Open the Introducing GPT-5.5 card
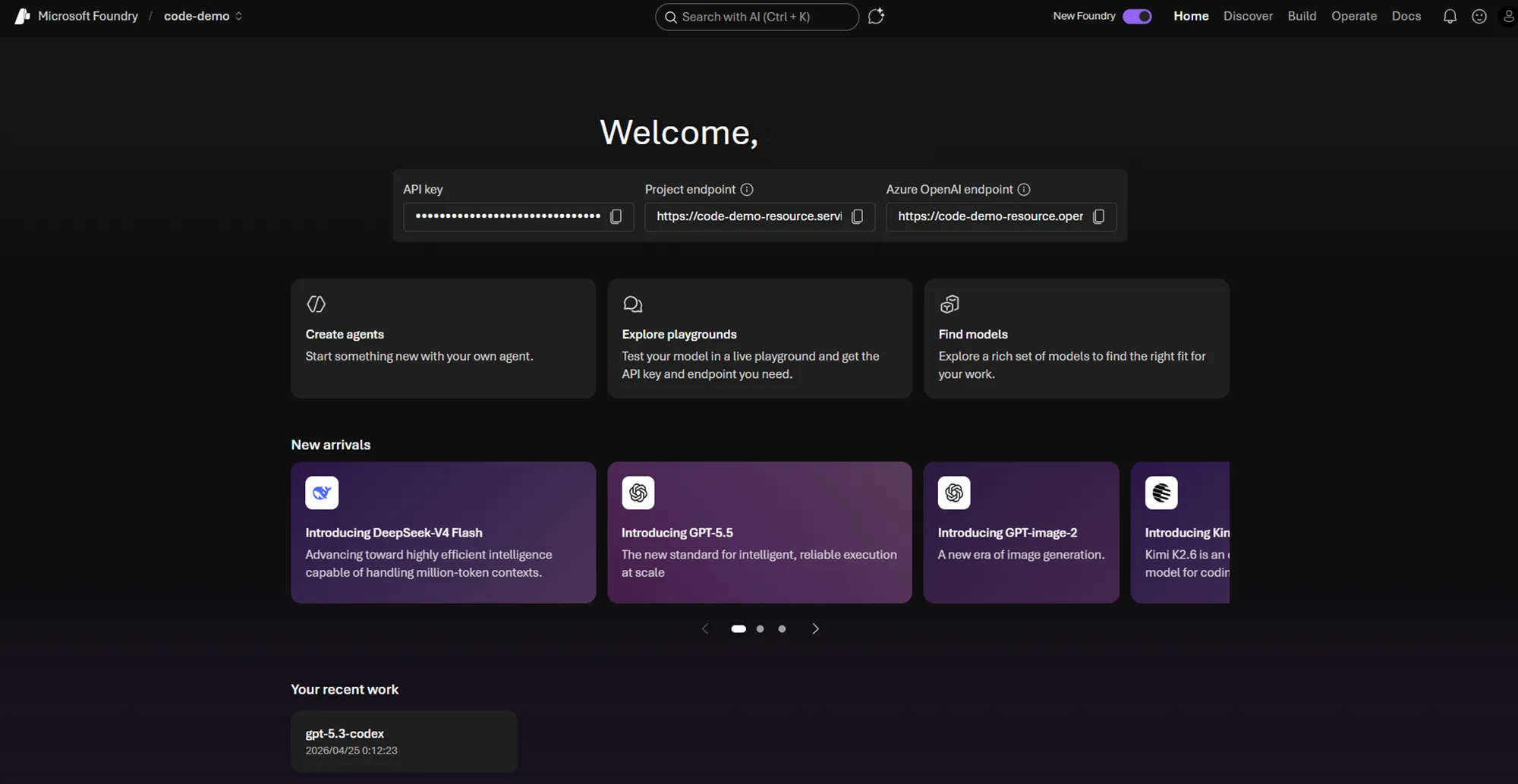The height and width of the screenshot is (784, 1518). tap(760, 533)
